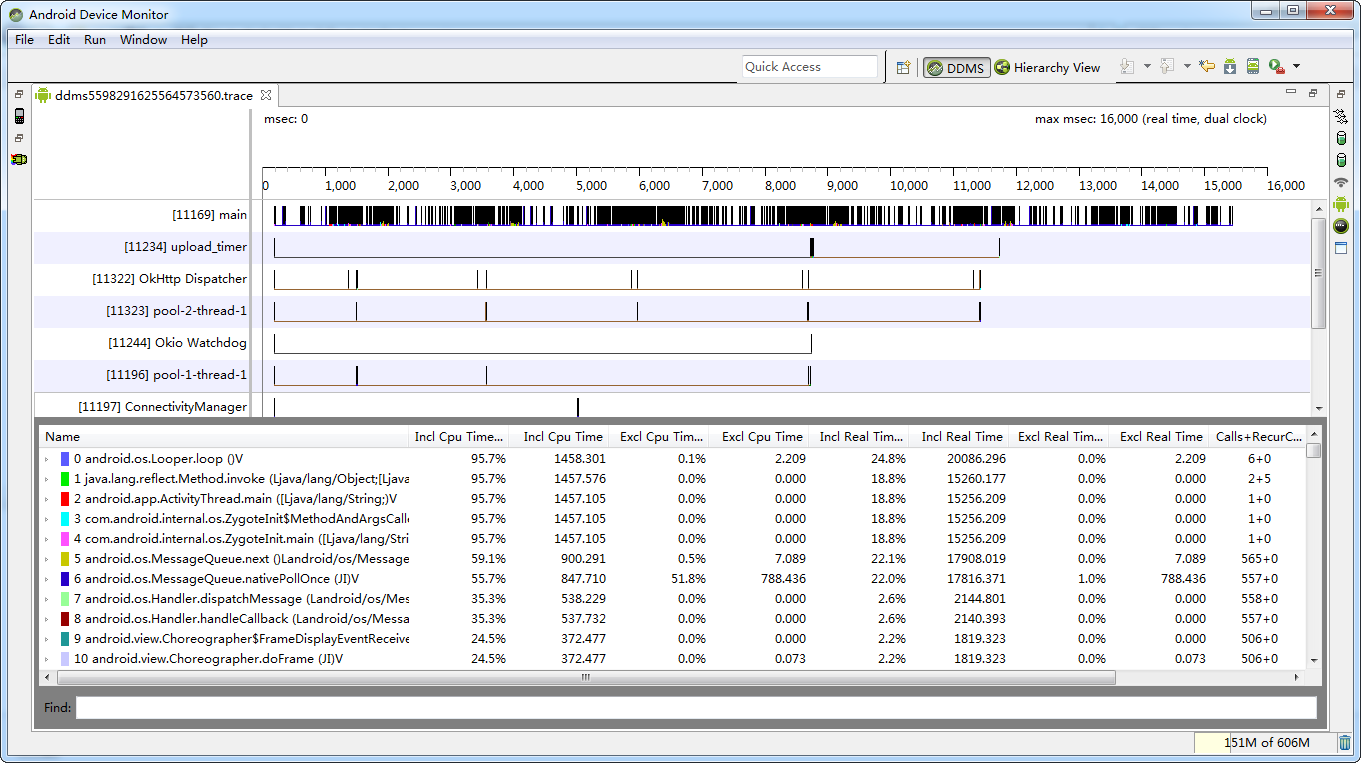Screen dimensions: 1361x763
Task: Click the previous annotation arrow-up page icon
Action: pos(1167,67)
